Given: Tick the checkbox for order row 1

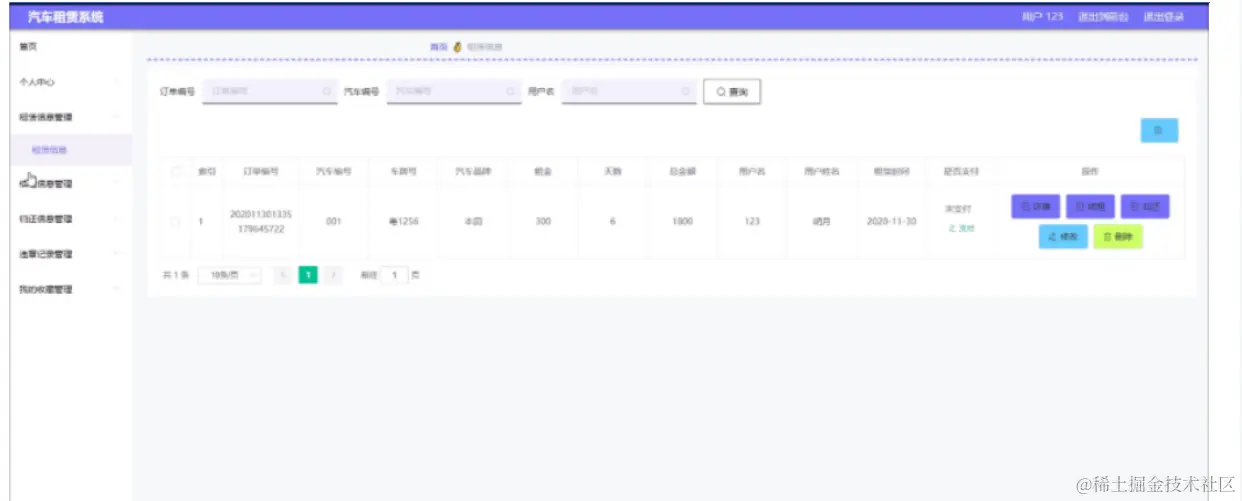Looking at the screenshot, I should click(x=176, y=221).
